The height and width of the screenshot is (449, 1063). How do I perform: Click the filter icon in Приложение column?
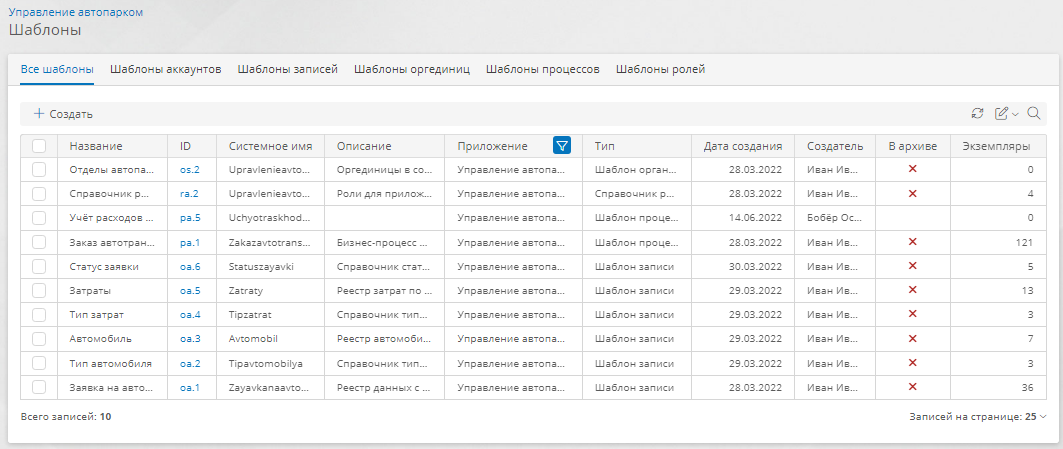click(x=562, y=145)
